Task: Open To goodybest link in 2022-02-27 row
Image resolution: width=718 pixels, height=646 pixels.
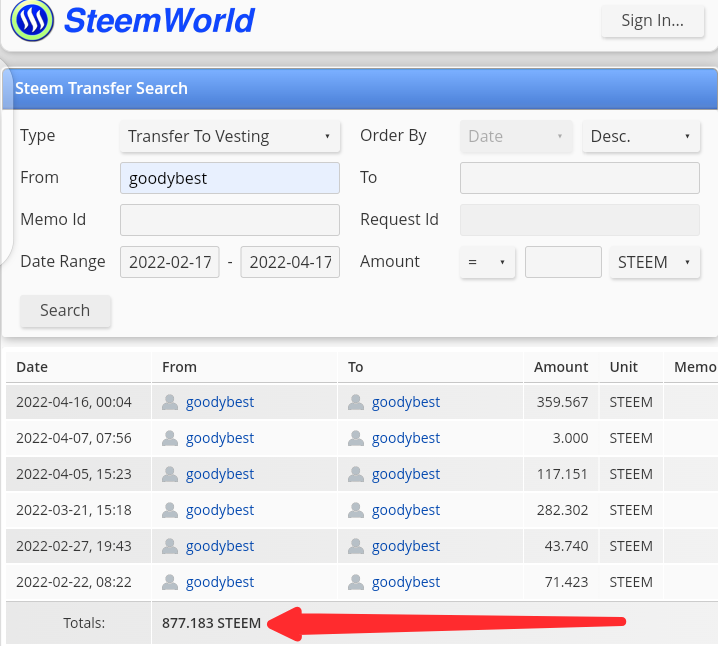Action: click(406, 546)
